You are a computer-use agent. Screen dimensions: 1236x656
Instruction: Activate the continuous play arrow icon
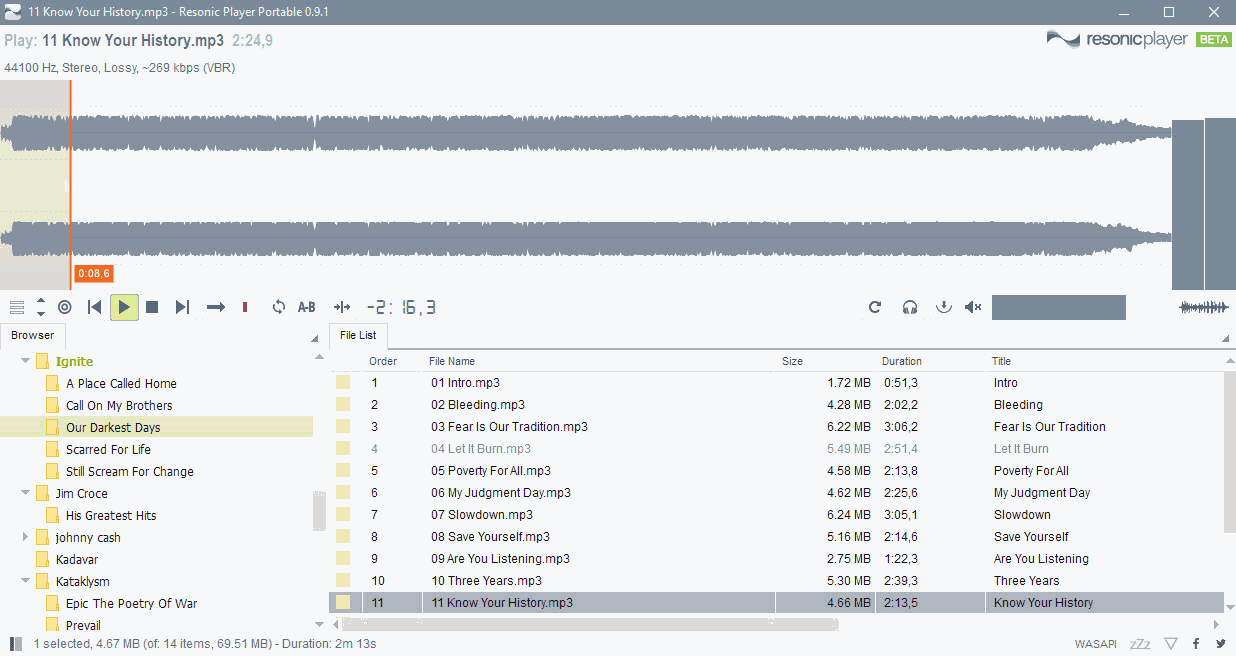(x=215, y=307)
